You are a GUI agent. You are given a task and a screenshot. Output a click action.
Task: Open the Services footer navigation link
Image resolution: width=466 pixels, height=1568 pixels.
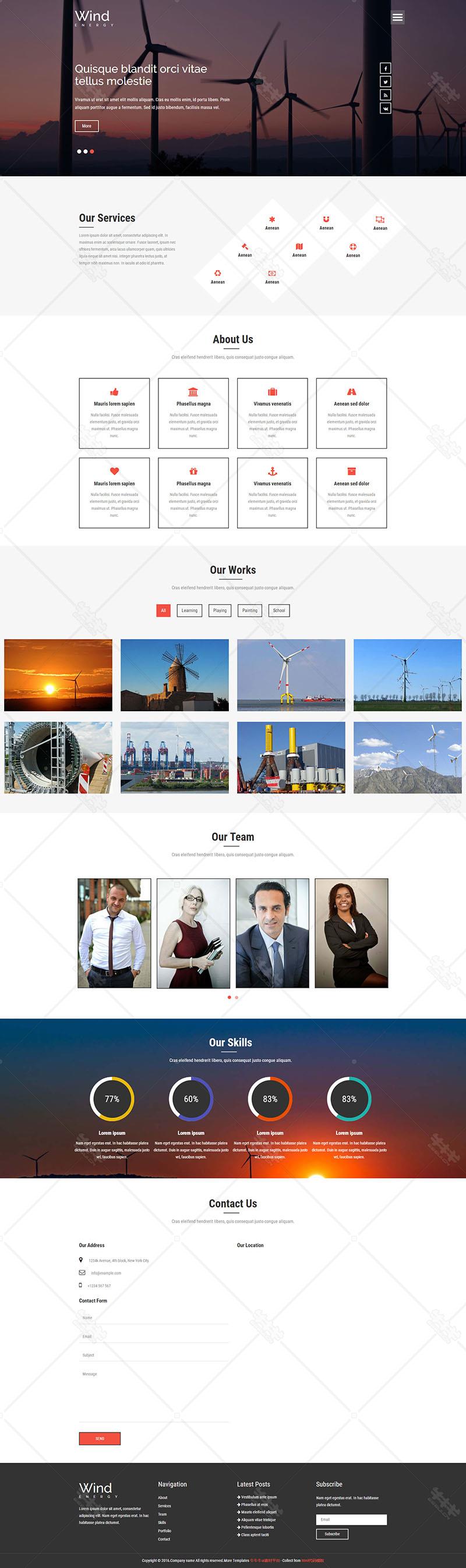click(164, 1506)
